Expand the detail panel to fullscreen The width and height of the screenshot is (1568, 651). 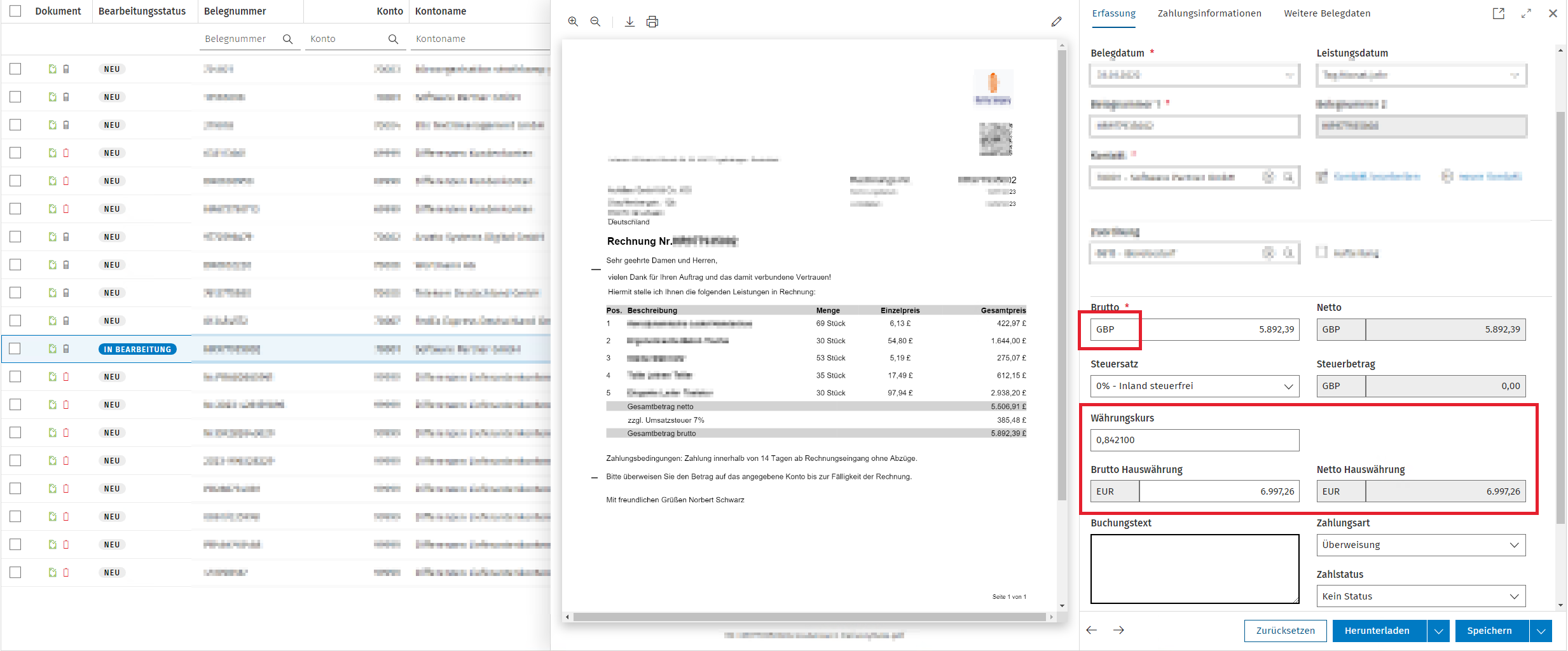1526,13
